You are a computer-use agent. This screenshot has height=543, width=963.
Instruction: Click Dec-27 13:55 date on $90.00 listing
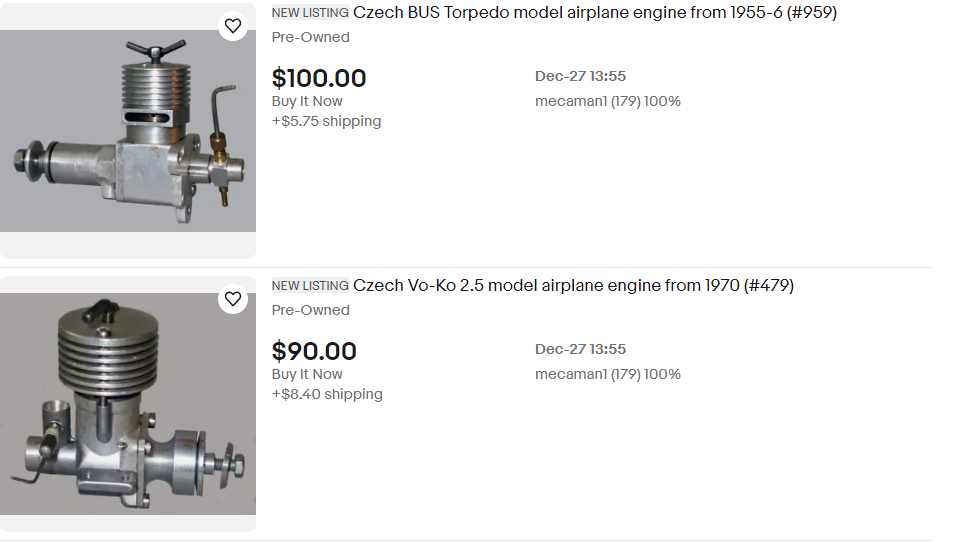click(x=580, y=349)
